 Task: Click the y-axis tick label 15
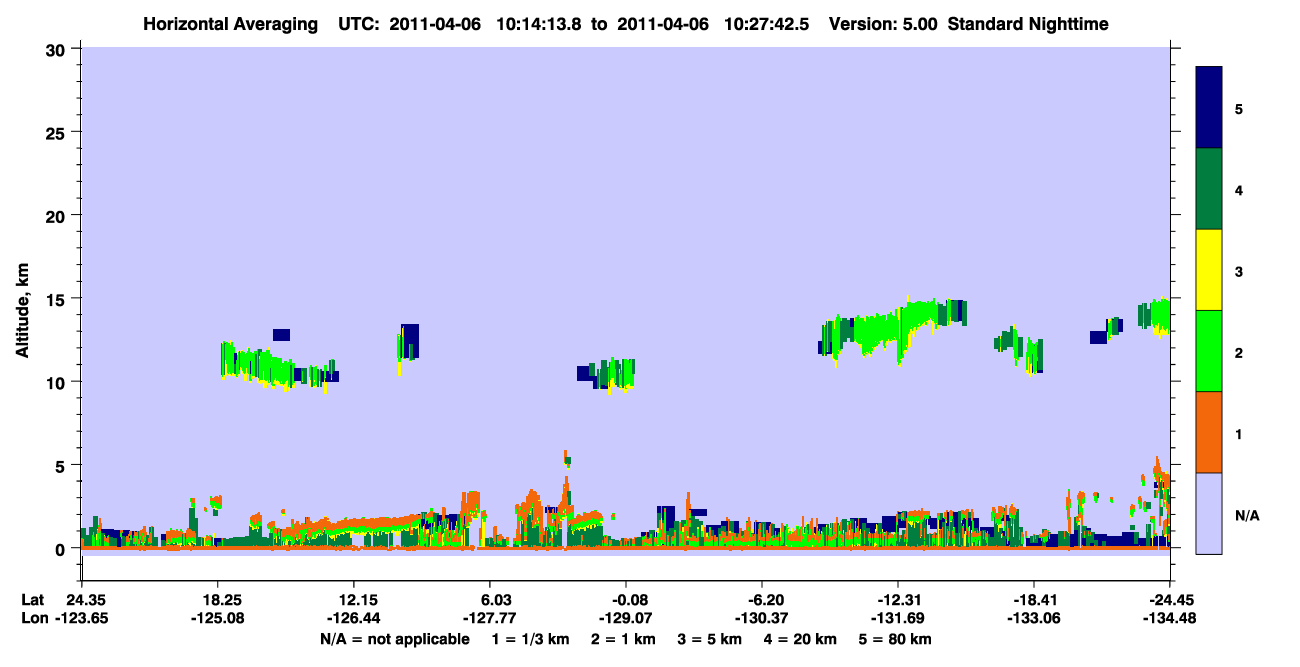point(58,299)
